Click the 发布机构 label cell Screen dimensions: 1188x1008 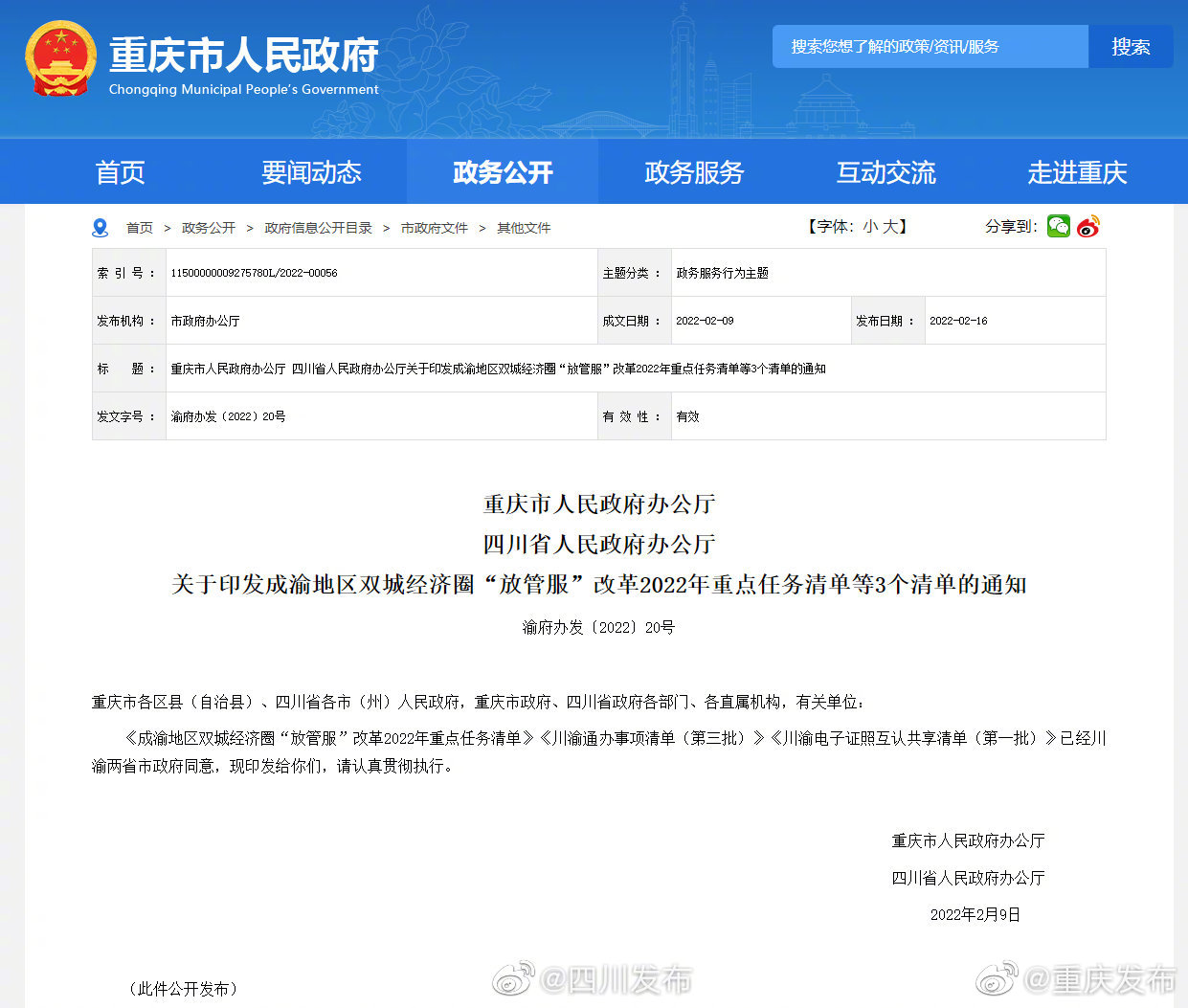pos(129,321)
